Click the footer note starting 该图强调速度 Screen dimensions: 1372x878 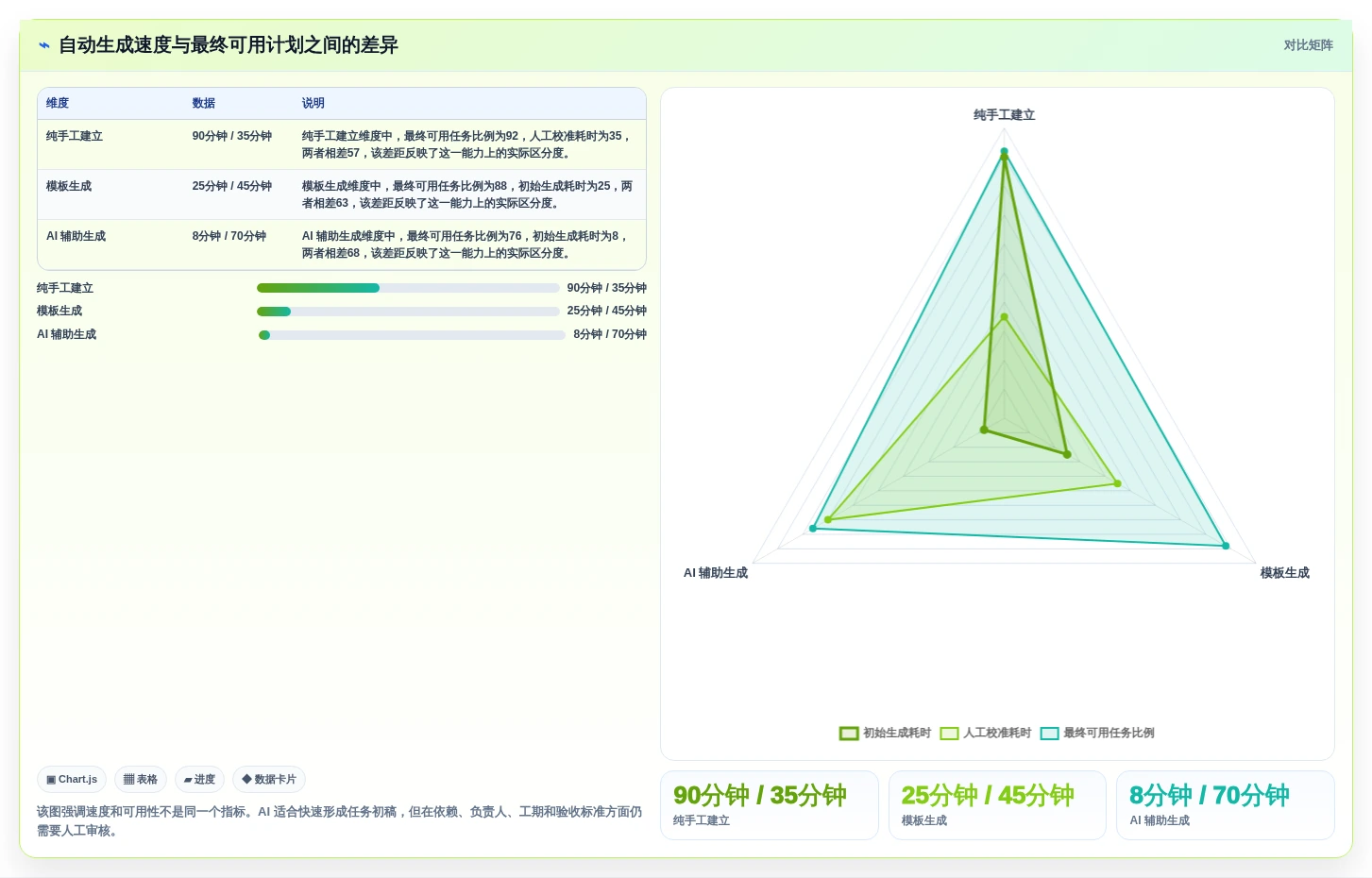339,821
